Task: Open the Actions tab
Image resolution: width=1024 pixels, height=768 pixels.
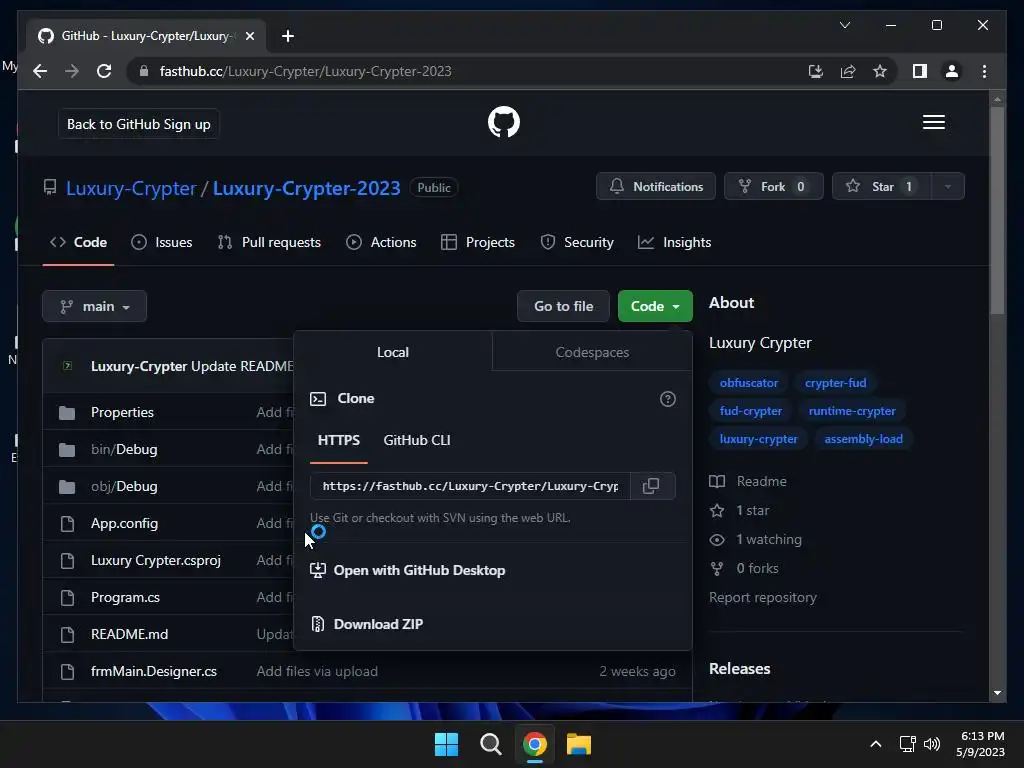Action: 381,242
